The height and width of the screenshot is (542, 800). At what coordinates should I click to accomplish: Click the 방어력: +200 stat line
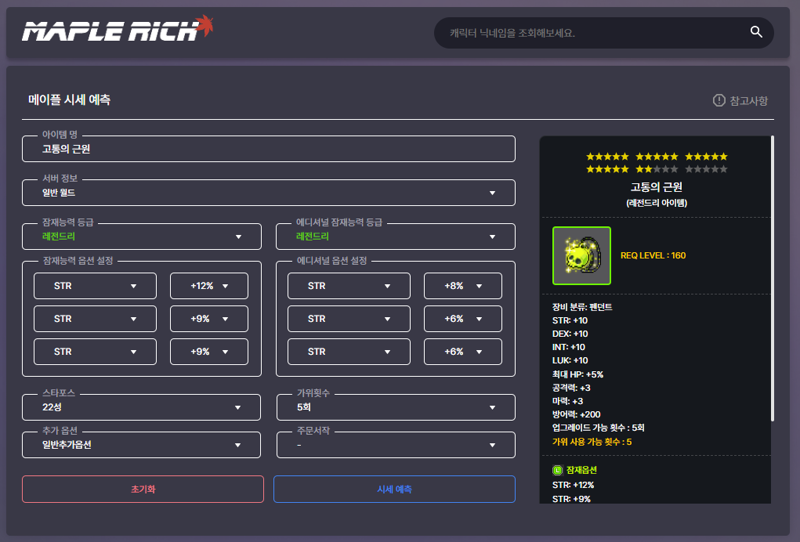click(x=576, y=414)
